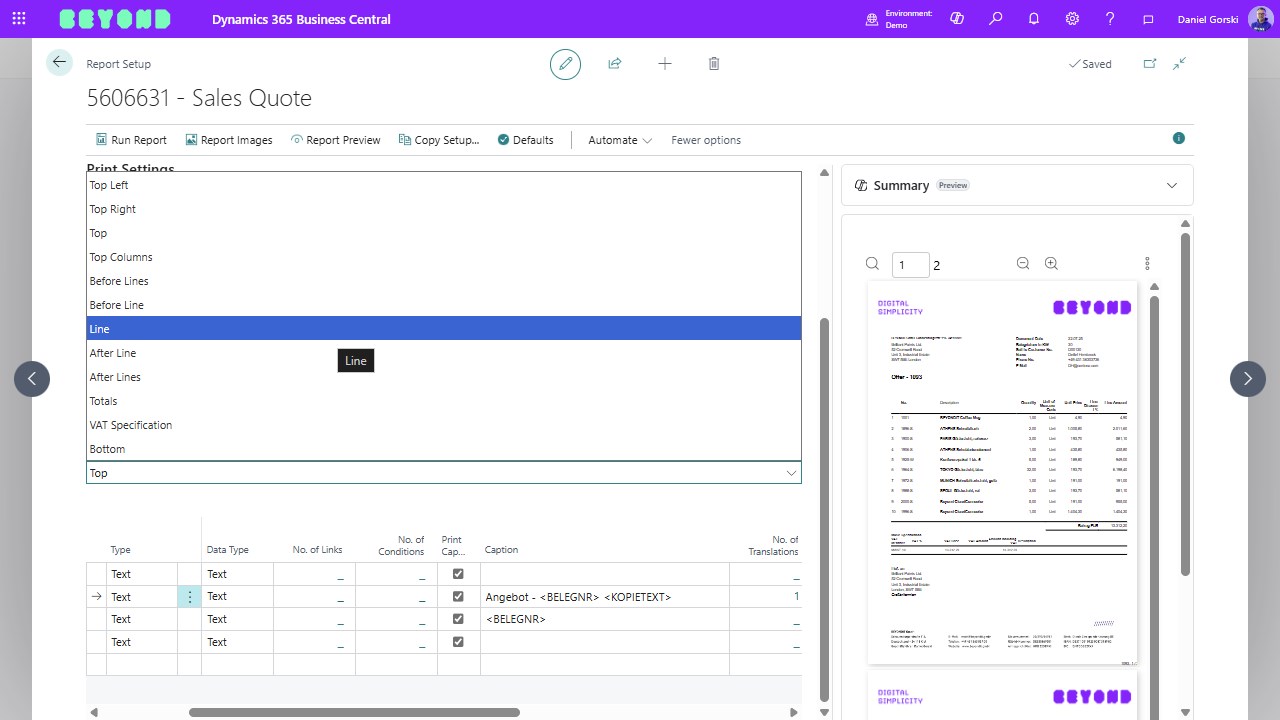Click the pencil edit icon

coord(565,64)
